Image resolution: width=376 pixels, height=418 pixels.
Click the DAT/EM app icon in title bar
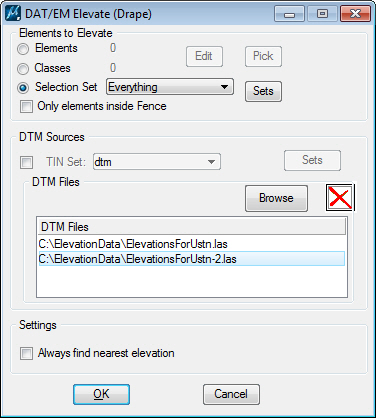13,14
